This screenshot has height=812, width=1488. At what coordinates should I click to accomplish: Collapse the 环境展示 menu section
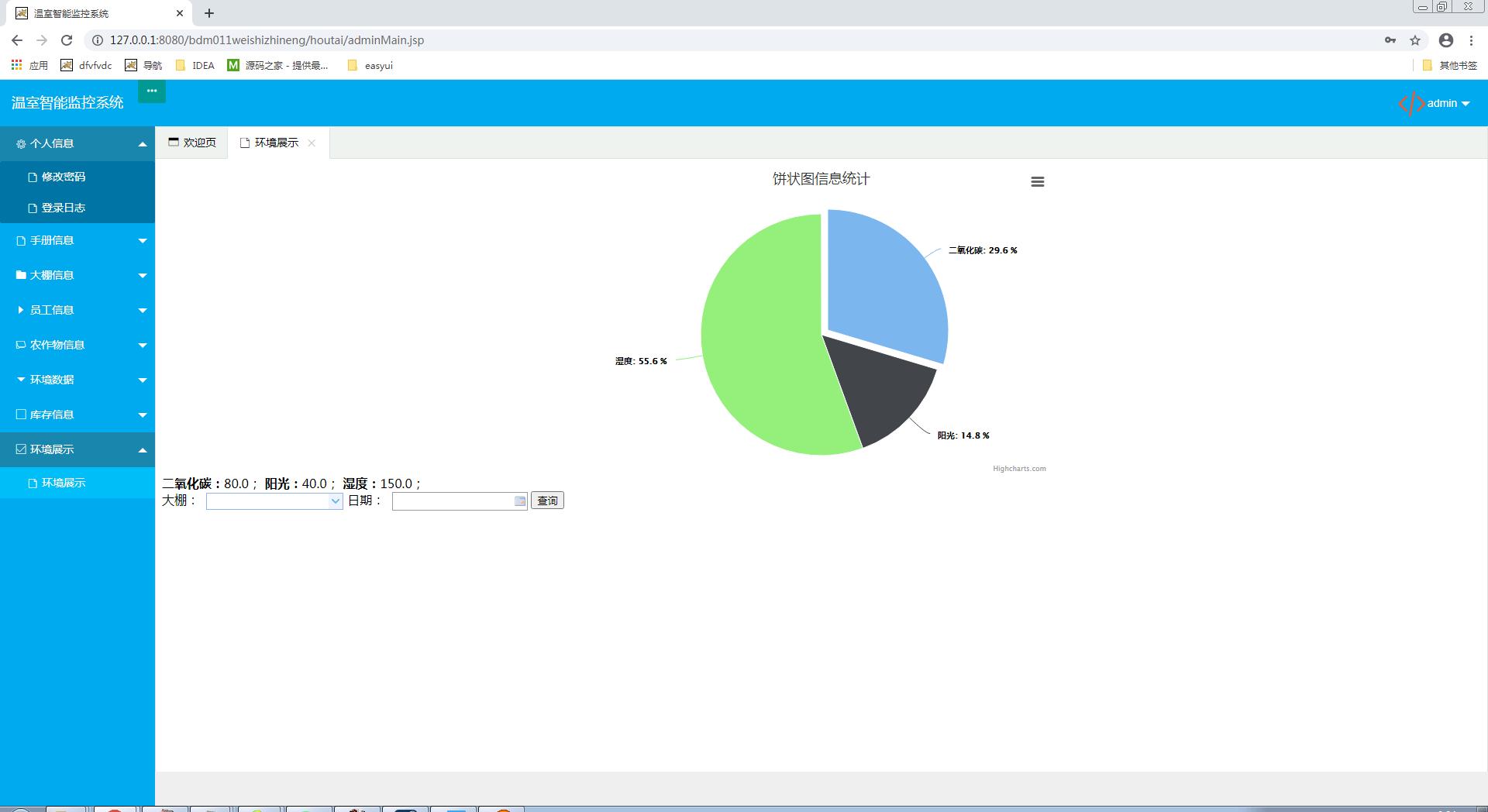(x=77, y=449)
